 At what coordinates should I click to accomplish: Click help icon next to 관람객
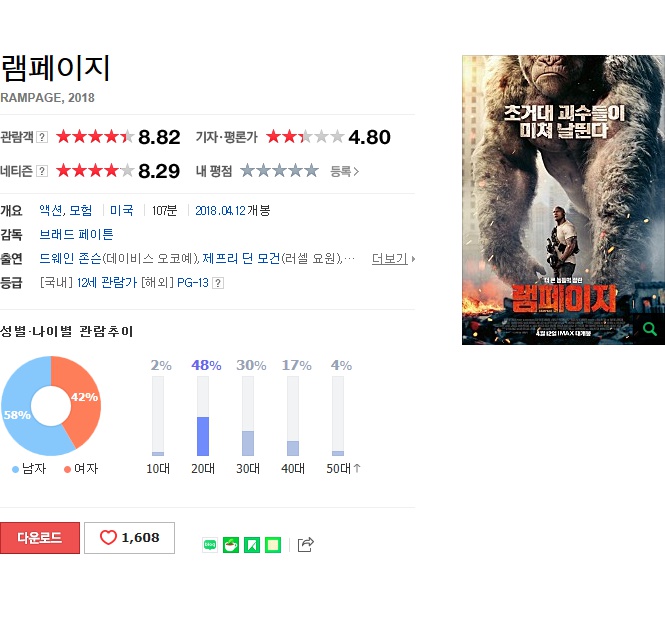[x=42, y=137]
